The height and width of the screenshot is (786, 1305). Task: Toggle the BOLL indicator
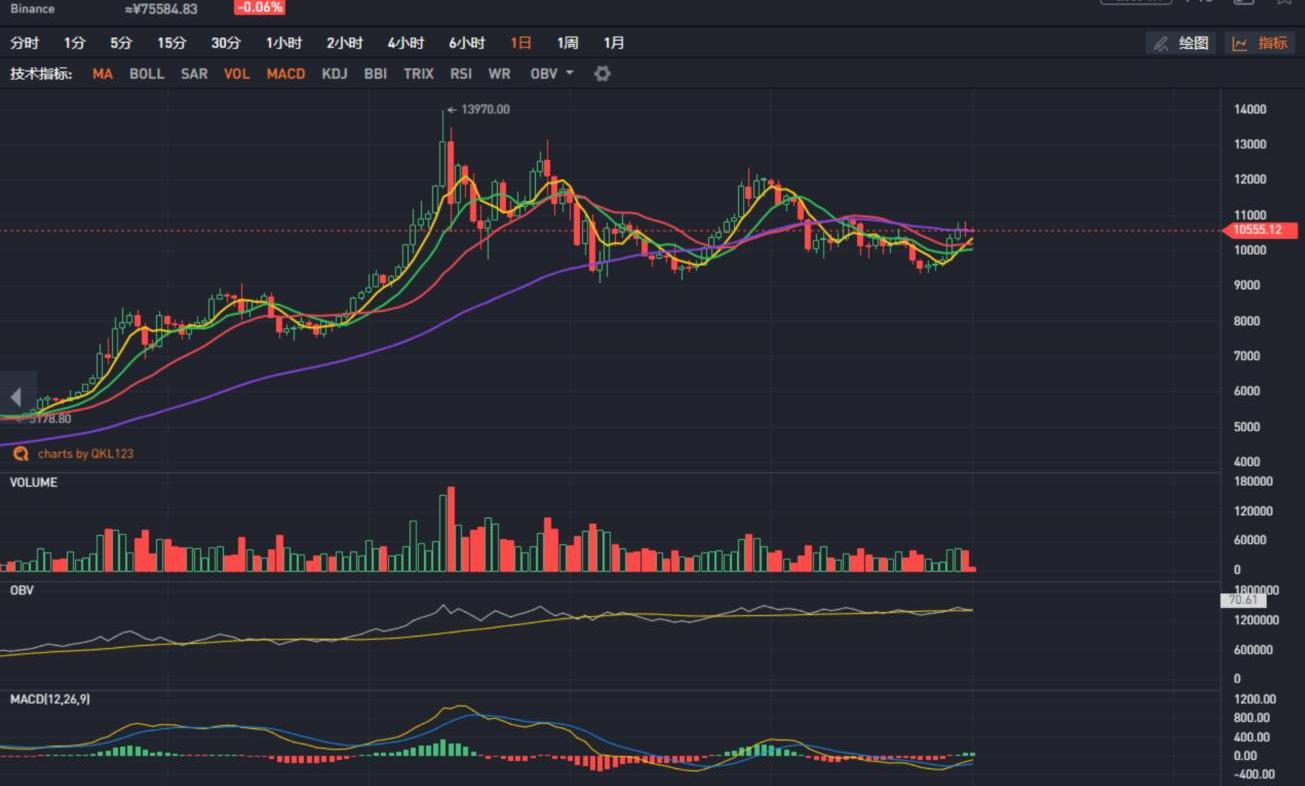point(146,74)
